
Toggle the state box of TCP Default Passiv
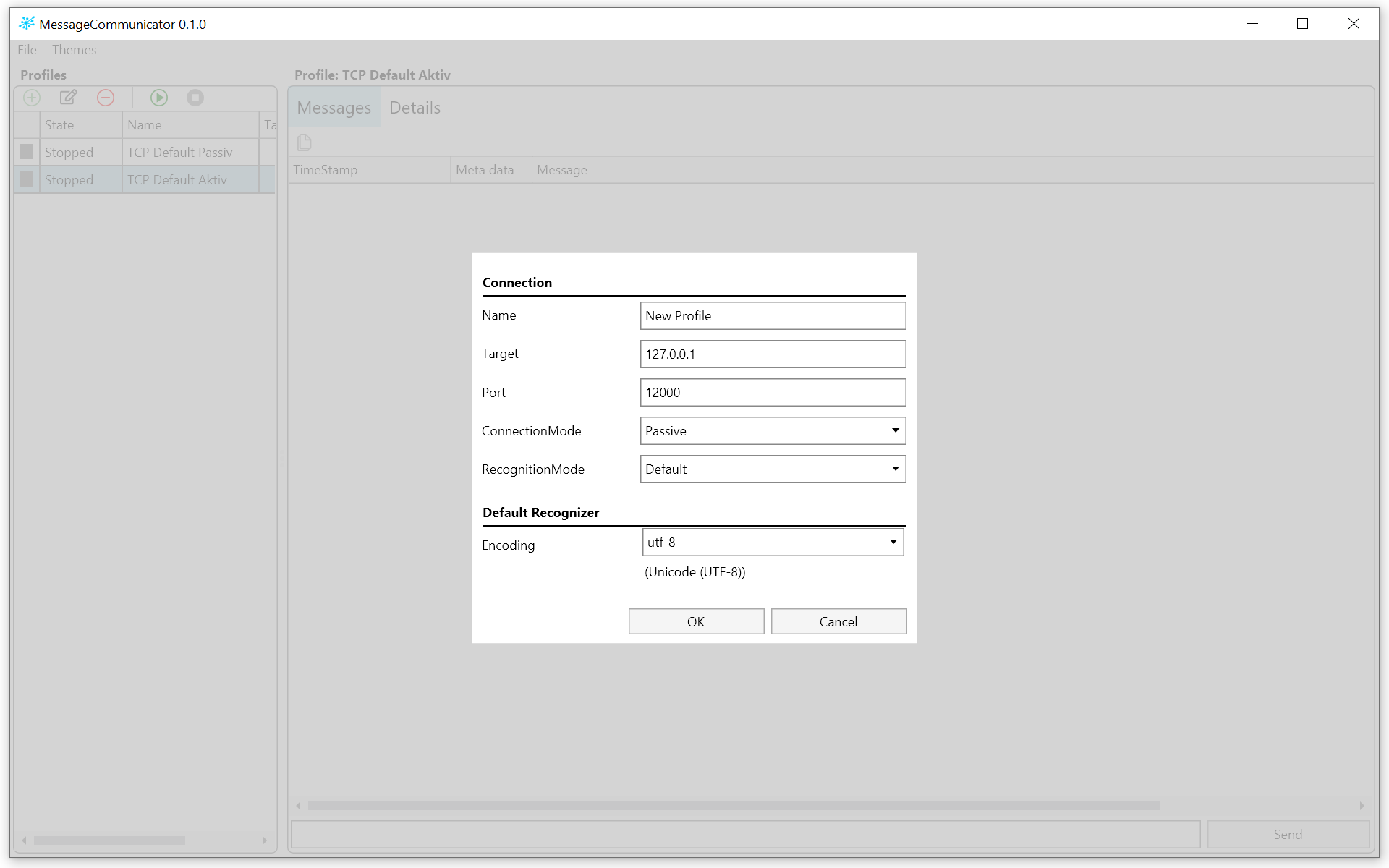pos(27,152)
